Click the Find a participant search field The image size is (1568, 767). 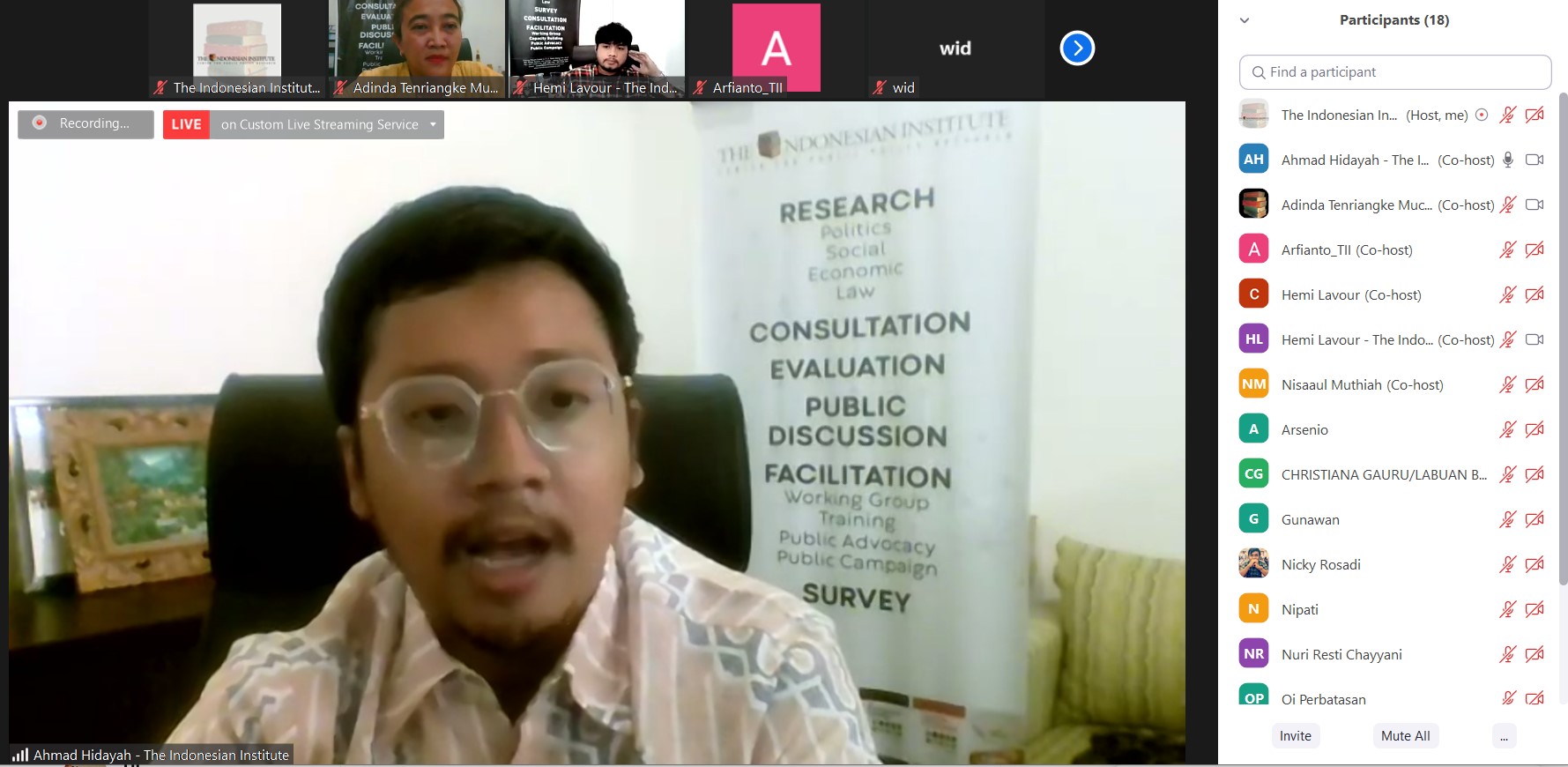pyautogui.click(x=1395, y=72)
